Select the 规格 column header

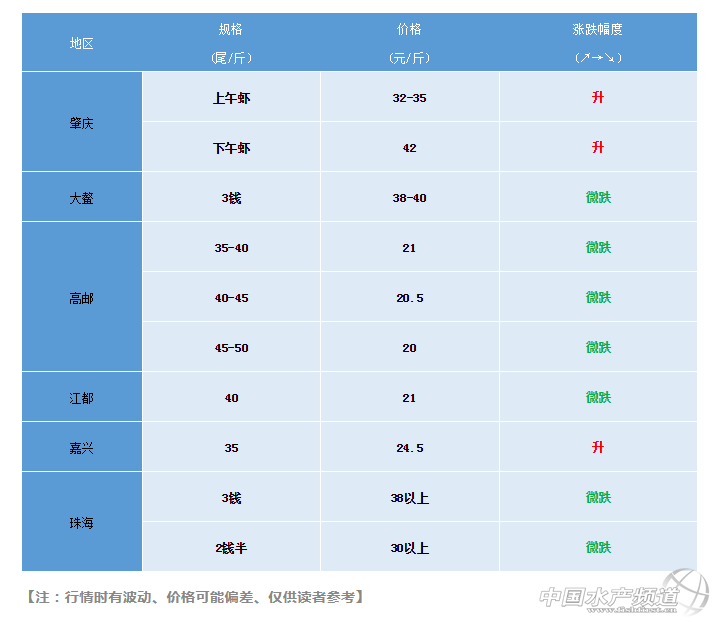click(x=231, y=43)
